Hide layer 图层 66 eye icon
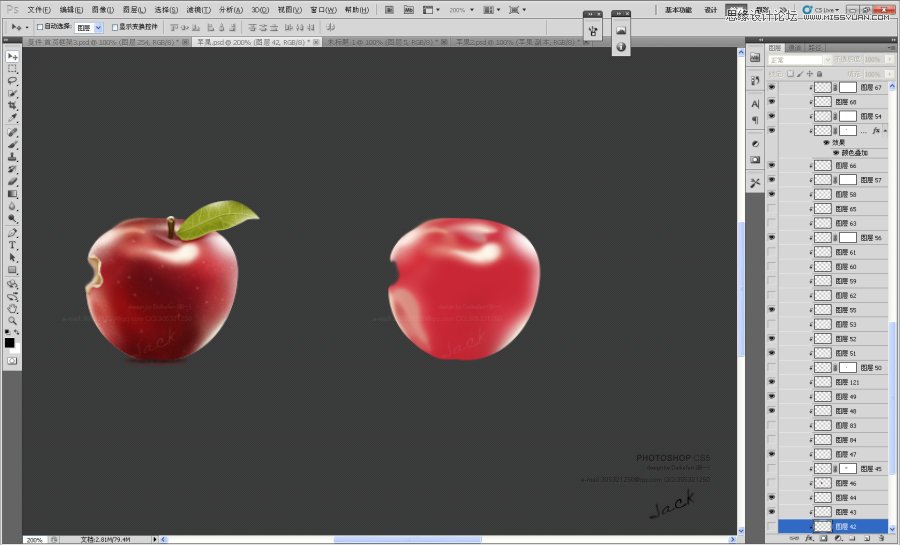Viewport: 900px width, 545px height. click(x=771, y=165)
